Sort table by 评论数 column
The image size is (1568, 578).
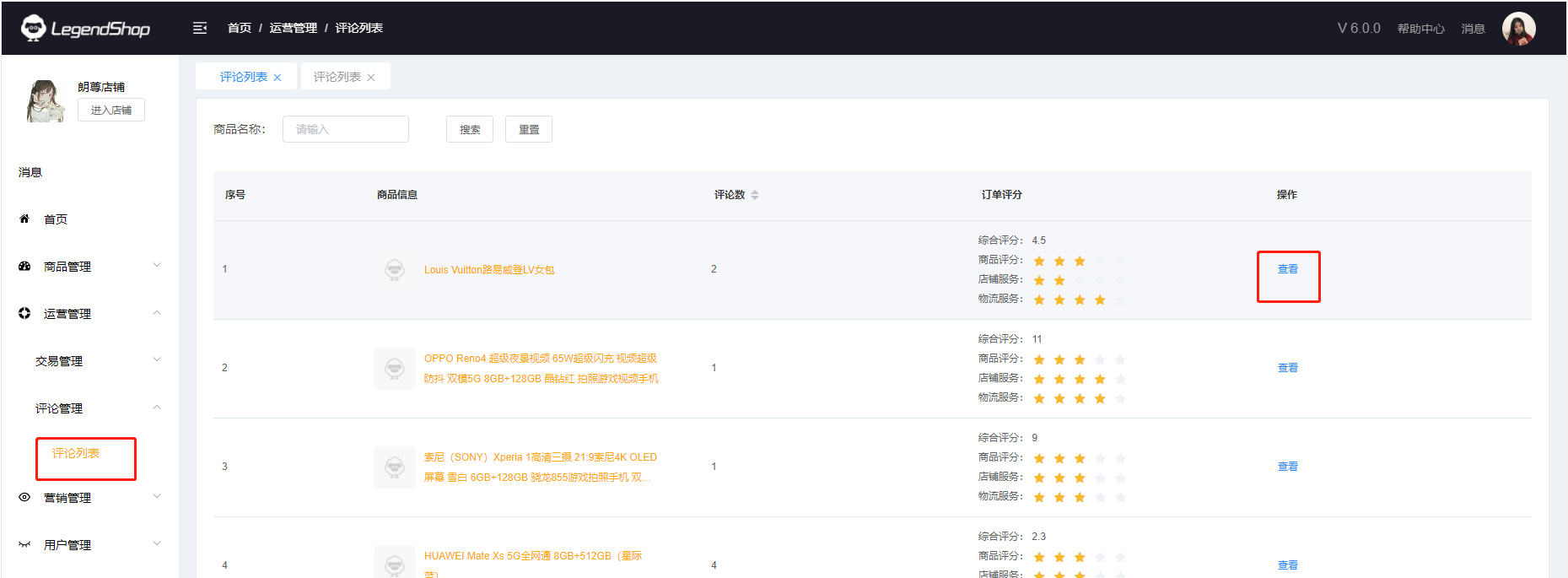(x=754, y=195)
